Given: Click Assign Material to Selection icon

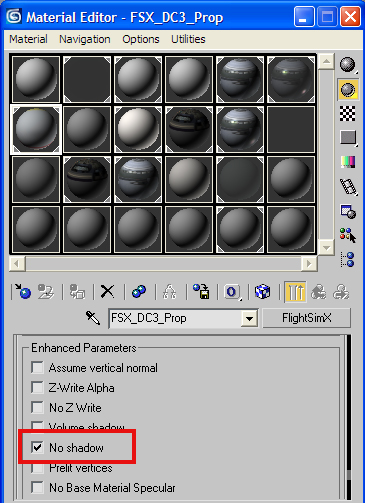Looking at the screenshot, I should click(77, 292).
